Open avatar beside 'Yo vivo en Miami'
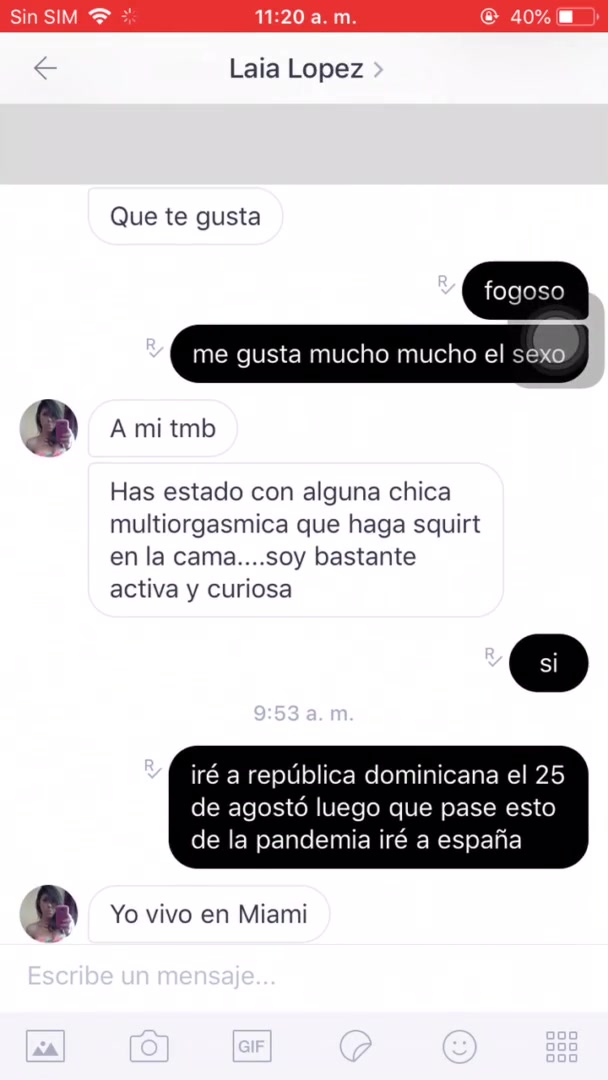This screenshot has height=1080, width=608. [48, 913]
